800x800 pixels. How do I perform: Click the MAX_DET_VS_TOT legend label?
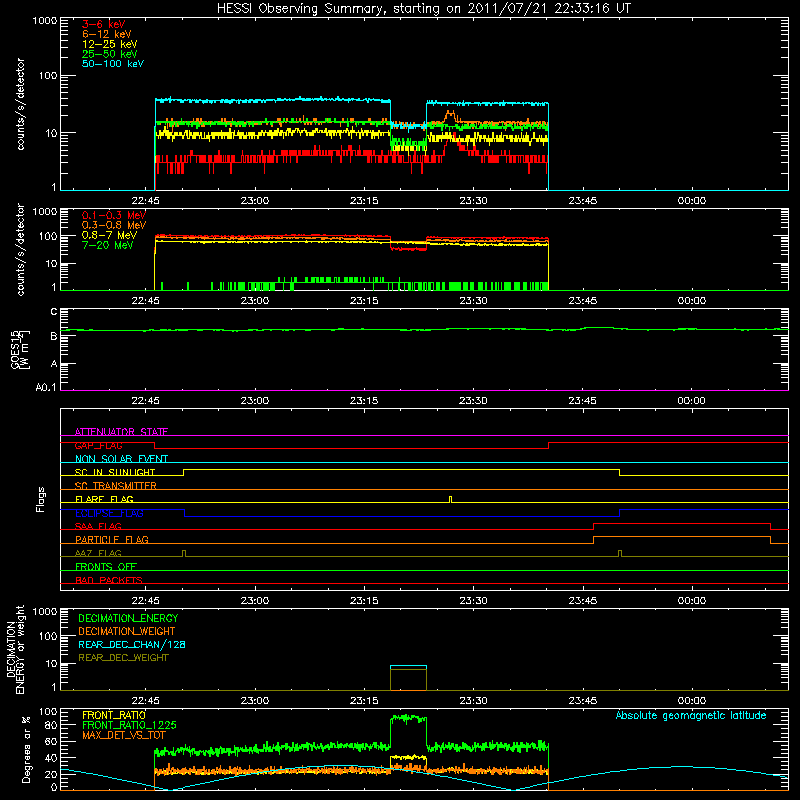point(123,735)
